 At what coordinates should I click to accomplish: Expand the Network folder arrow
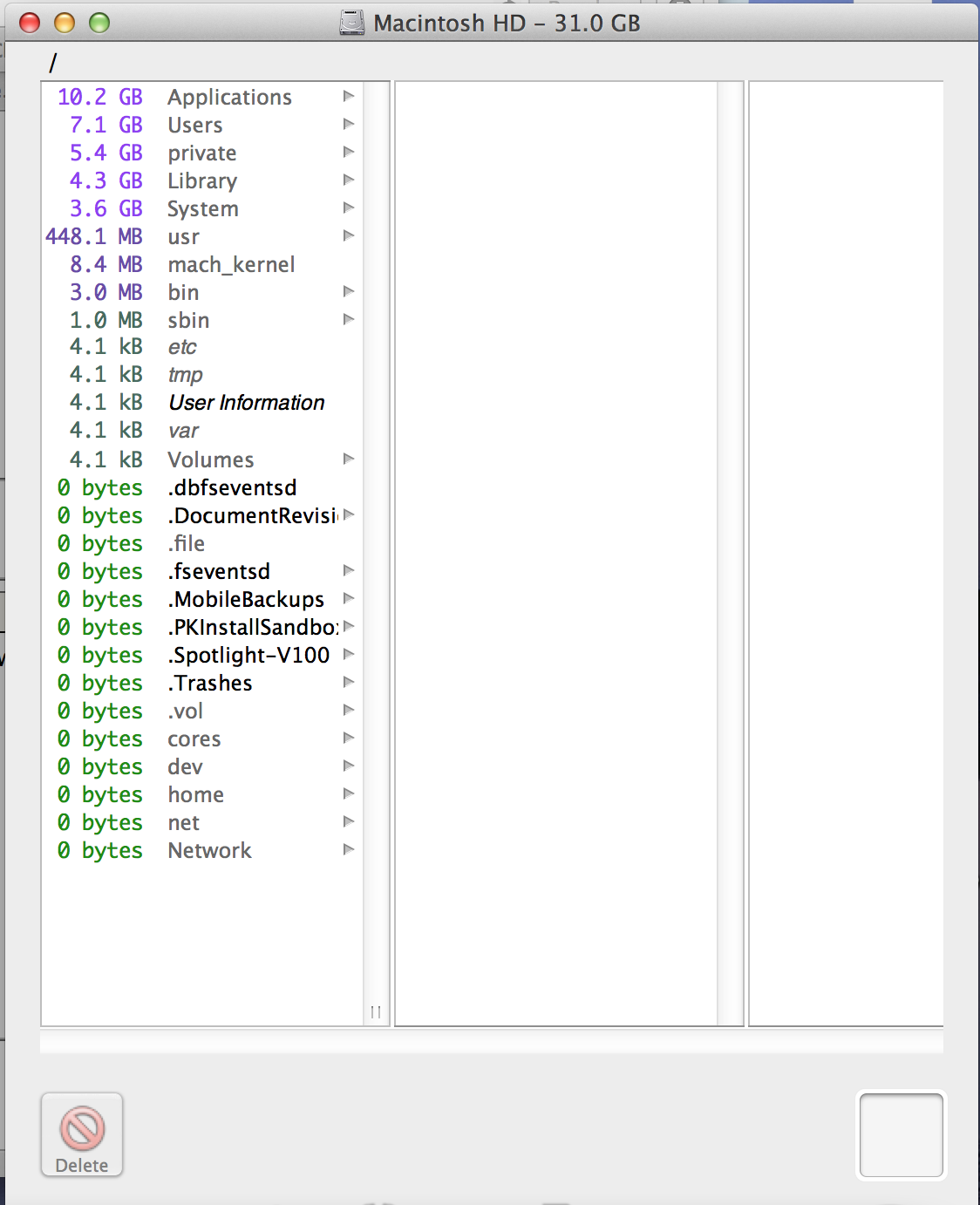coord(349,849)
